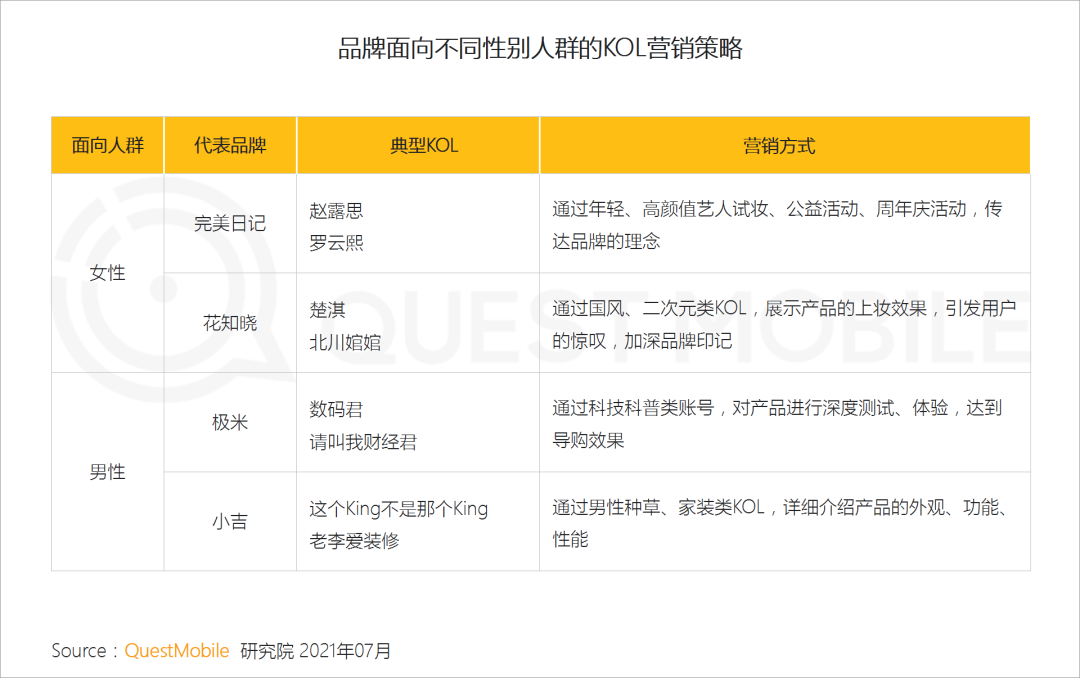
Task: Select the 面向人群 column header
Action: click(107, 145)
